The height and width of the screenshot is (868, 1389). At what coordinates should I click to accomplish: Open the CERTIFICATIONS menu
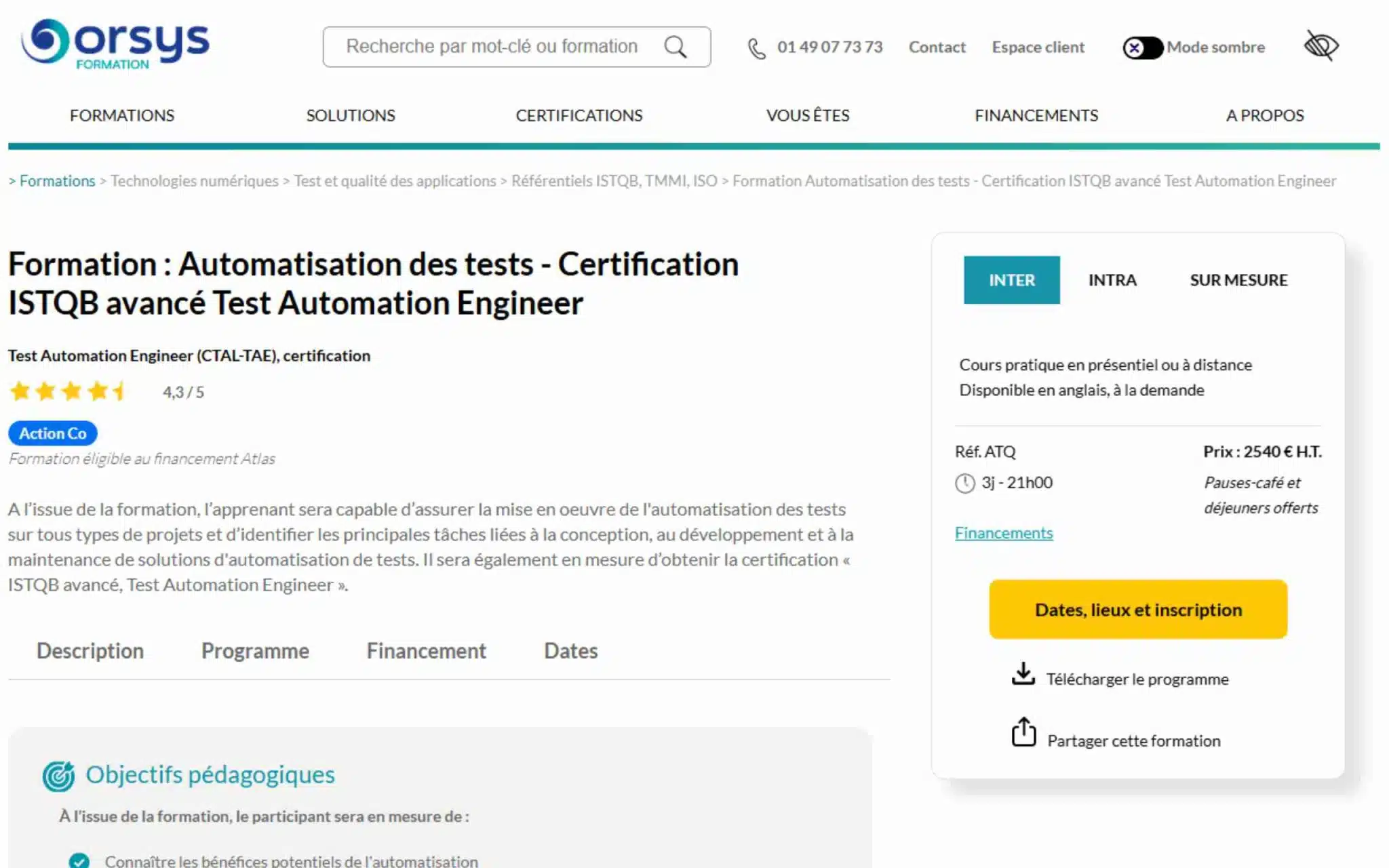(x=579, y=115)
